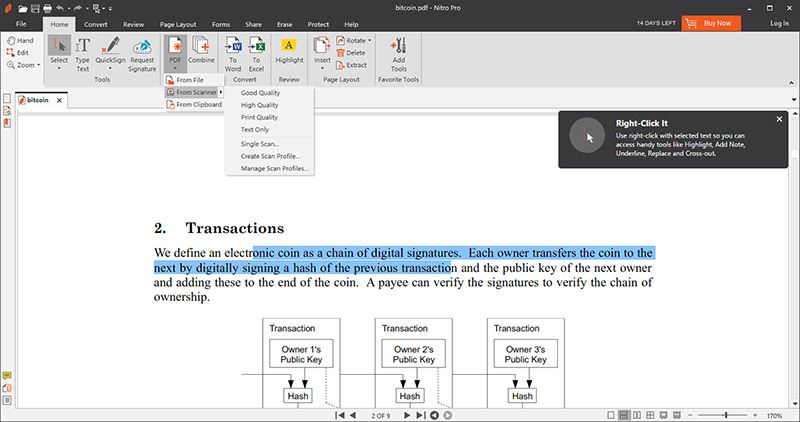Choose High Quality from scanner submenu
Screen dimensions: 800x422
pos(260,105)
